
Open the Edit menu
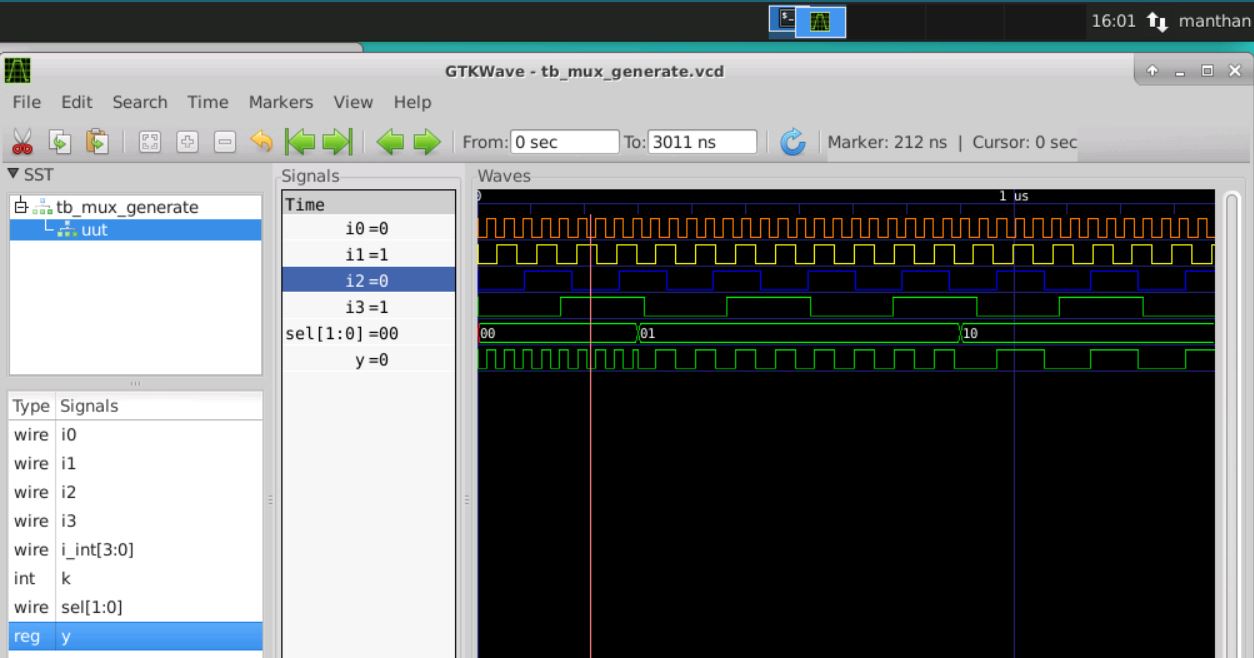click(76, 102)
